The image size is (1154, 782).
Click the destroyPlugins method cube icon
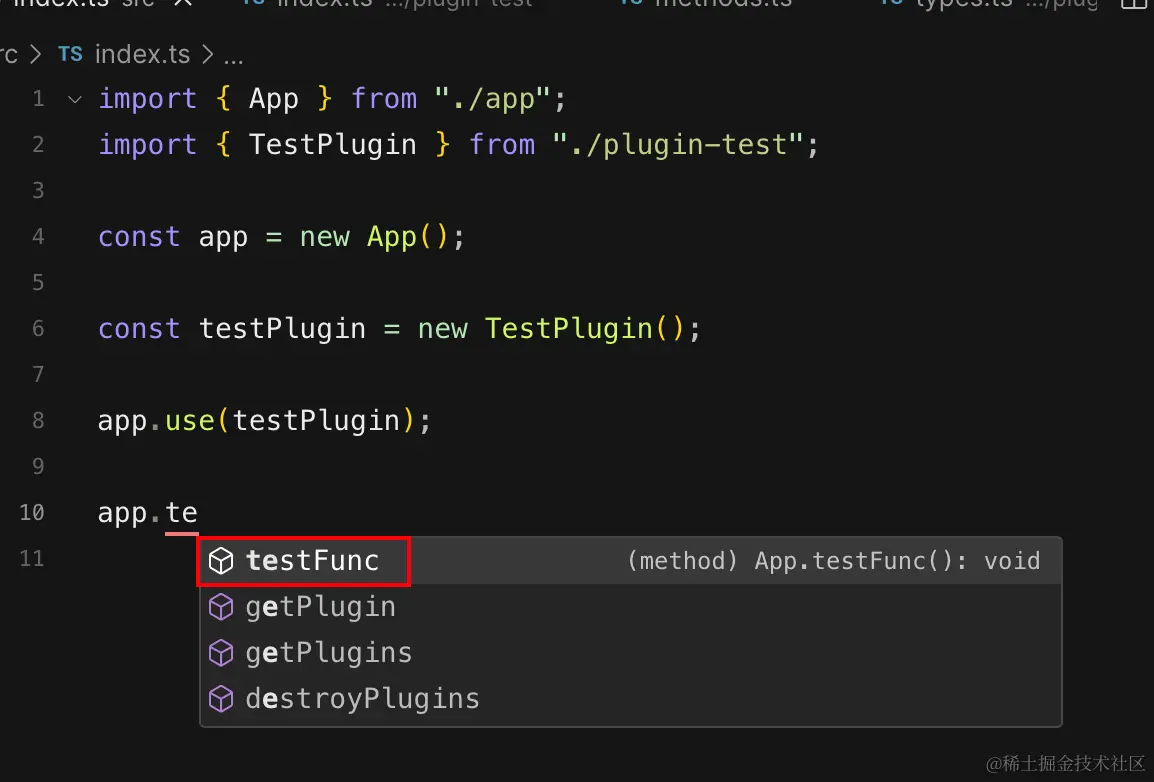click(x=221, y=698)
